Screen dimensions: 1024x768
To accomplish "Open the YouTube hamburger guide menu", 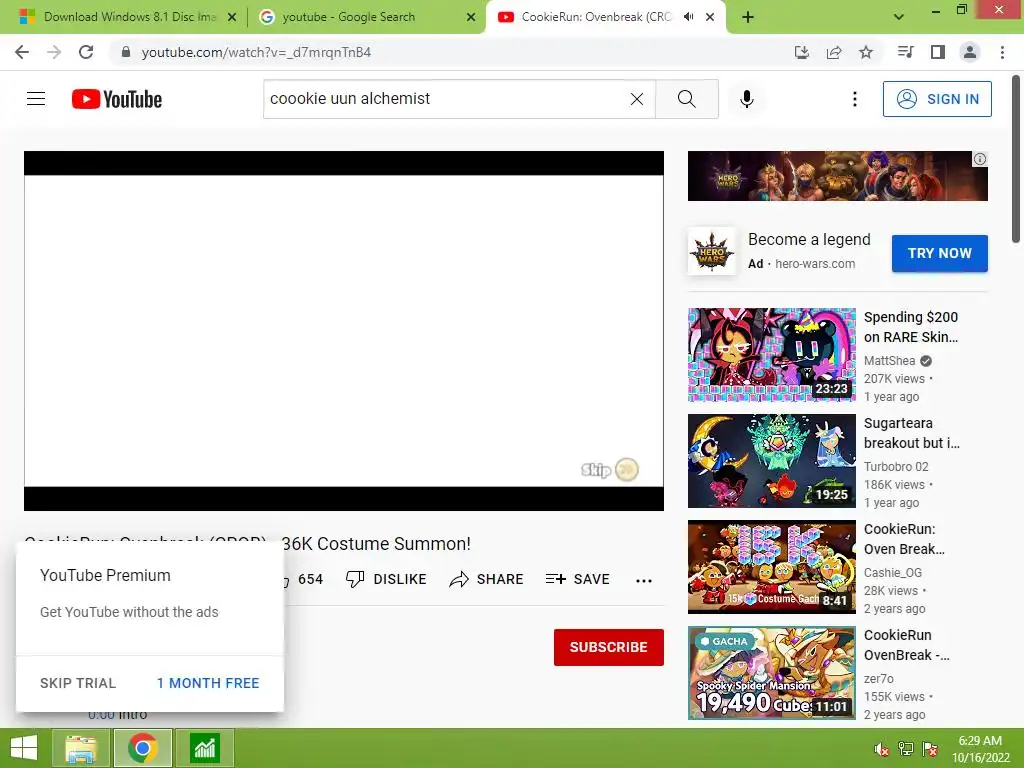I will (x=36, y=99).
